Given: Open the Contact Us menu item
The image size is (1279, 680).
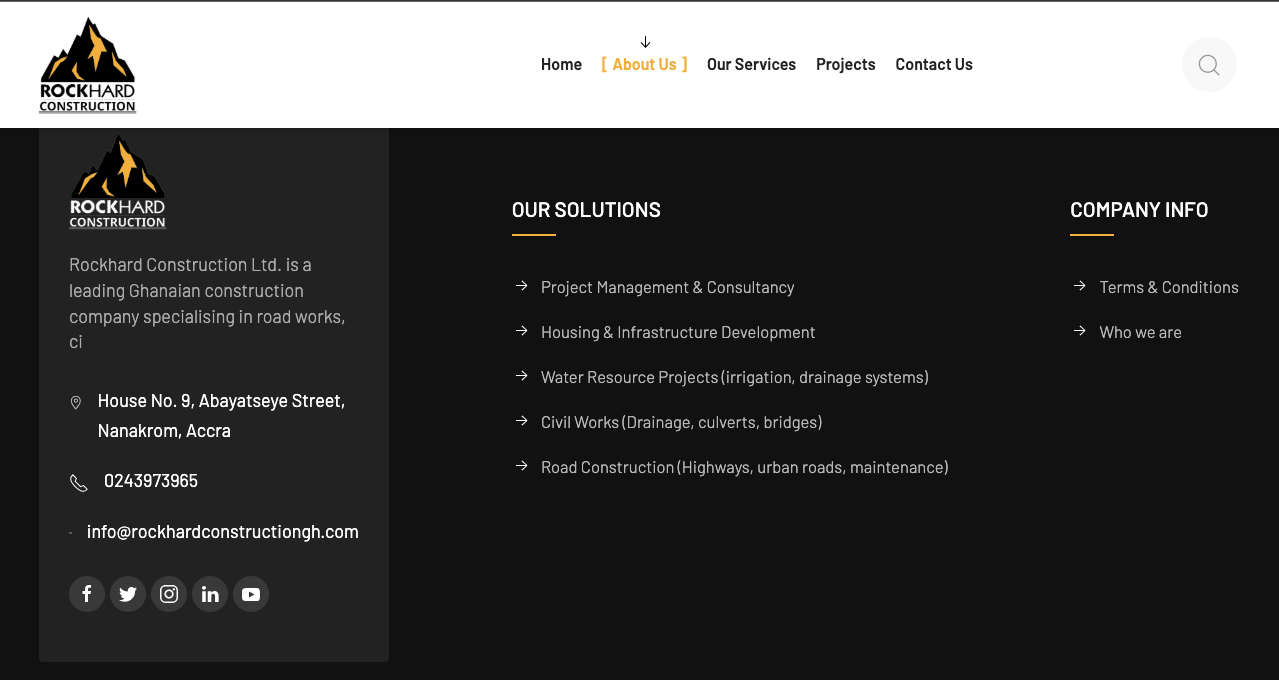Looking at the screenshot, I should pyautogui.click(x=934, y=64).
